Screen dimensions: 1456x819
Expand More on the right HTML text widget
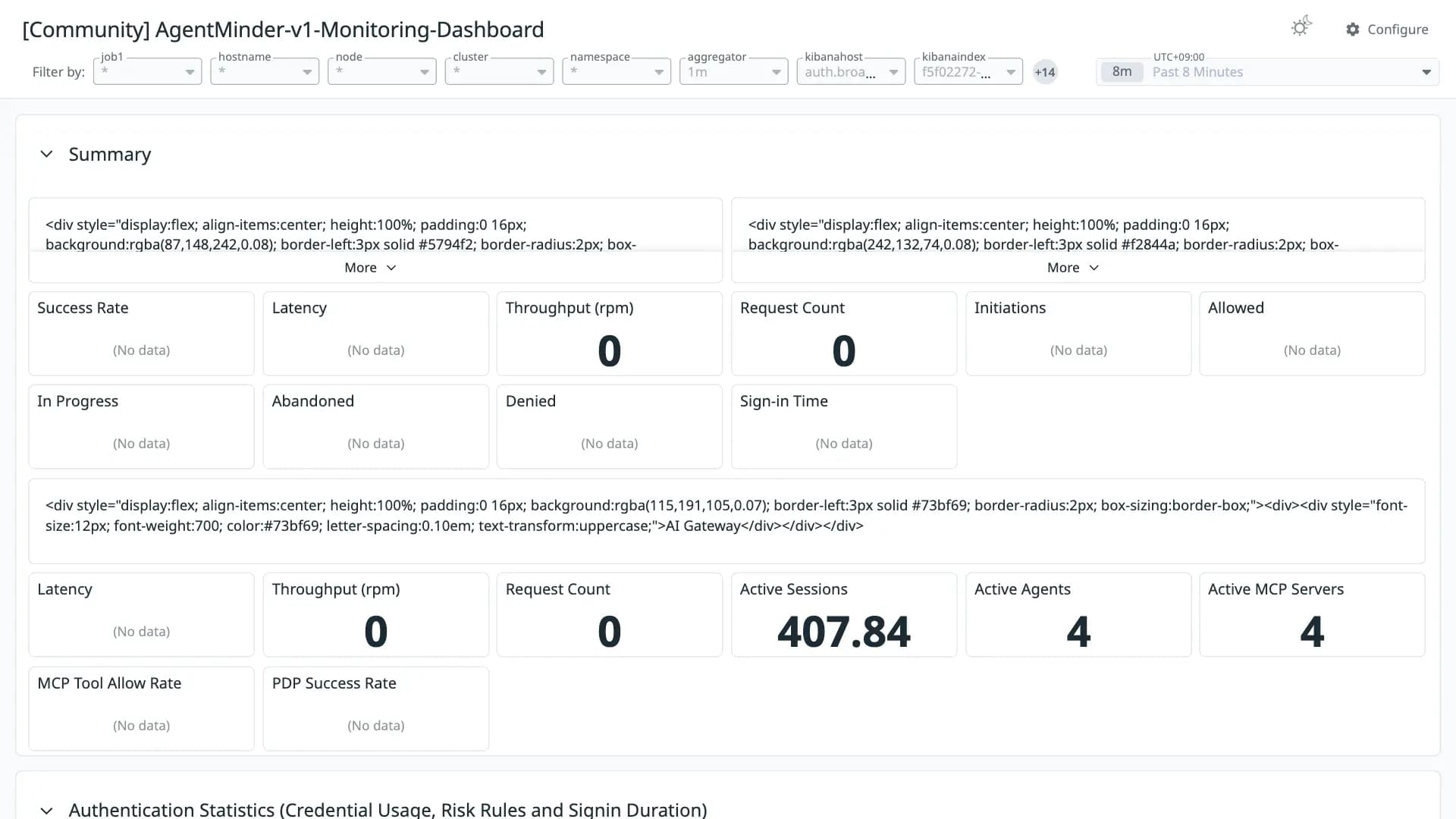pos(1073,268)
